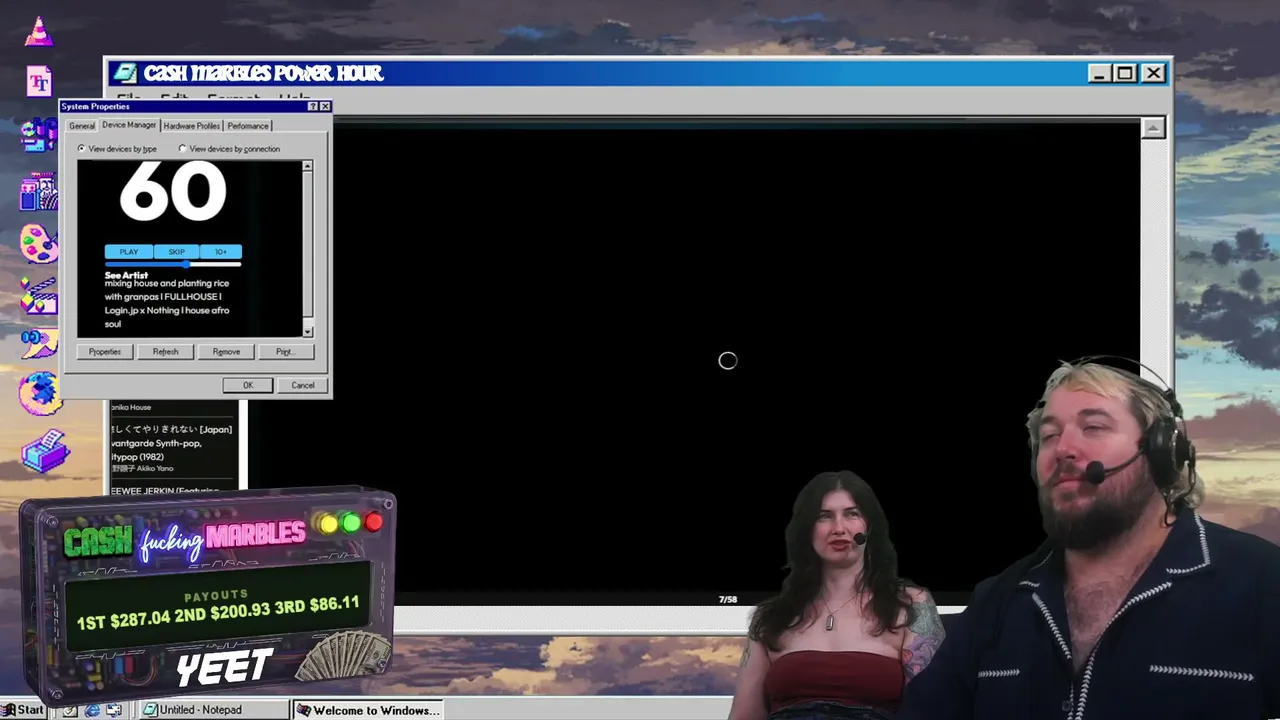Image resolution: width=1280 pixels, height=720 pixels.
Task: Click the blue PLAY button
Action: (x=129, y=252)
